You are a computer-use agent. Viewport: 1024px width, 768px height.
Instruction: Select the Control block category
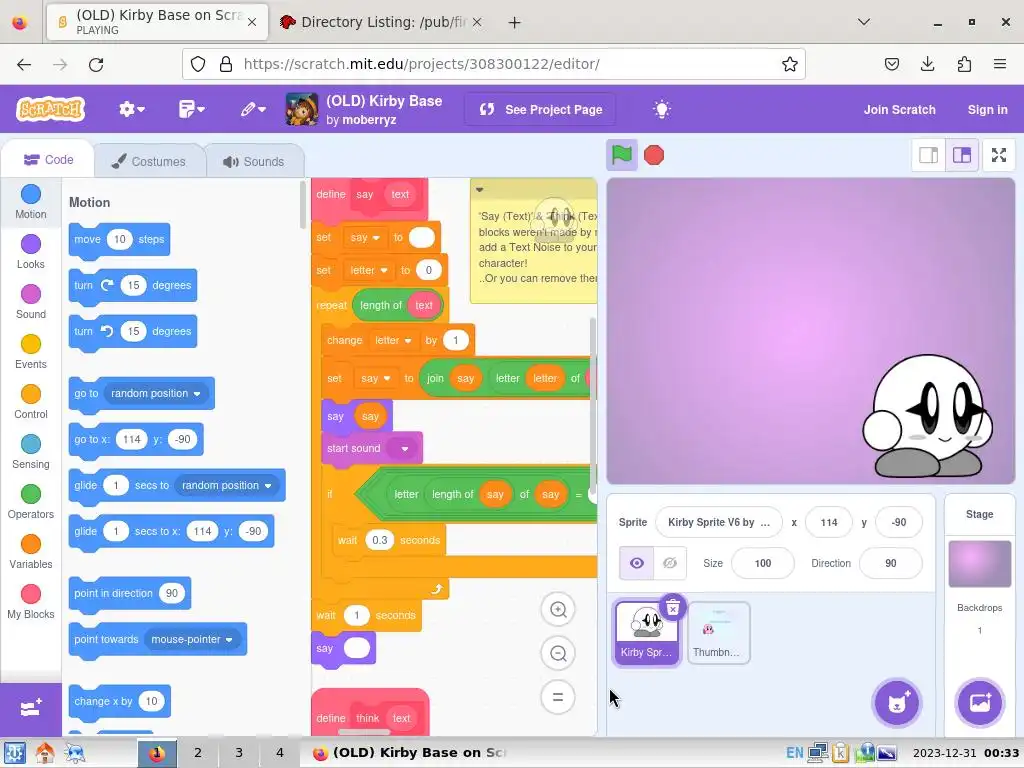31,402
